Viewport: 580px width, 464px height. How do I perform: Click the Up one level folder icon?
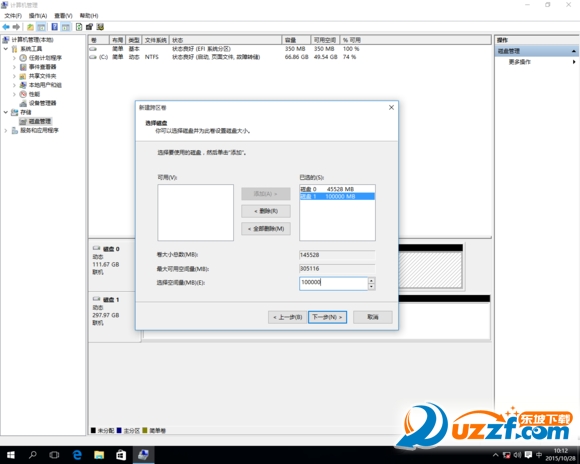pos(30,27)
